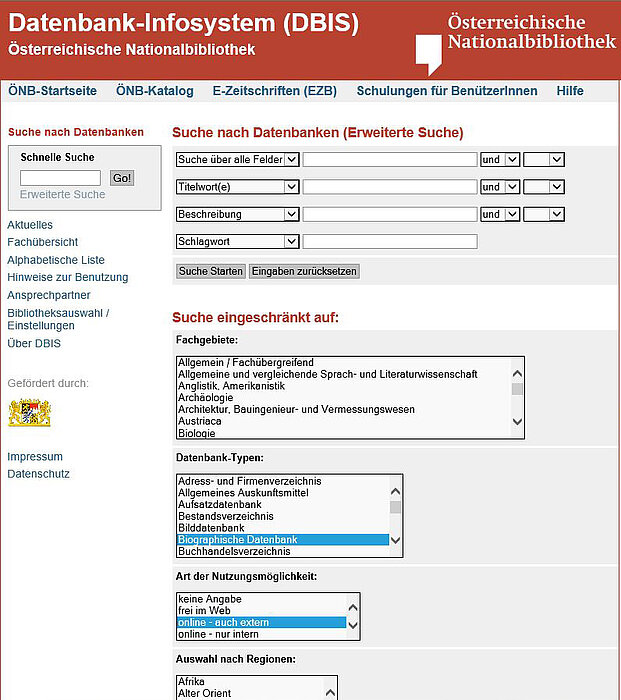Click the text field next to 'Suche über alle Felder'
The image size is (621, 700).
click(390, 159)
